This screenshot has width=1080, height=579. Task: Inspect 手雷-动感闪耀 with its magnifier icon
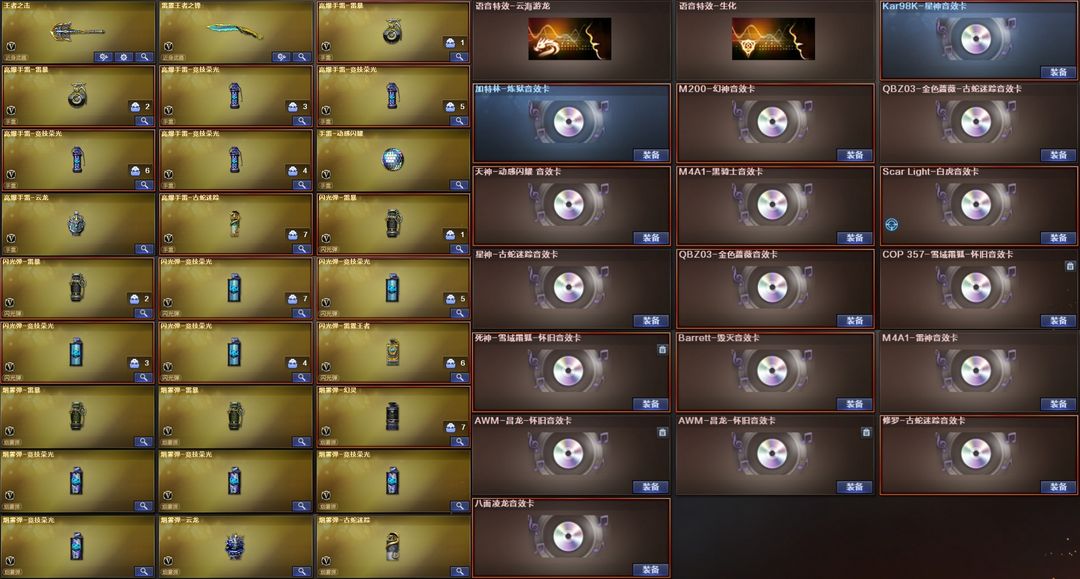click(459, 185)
